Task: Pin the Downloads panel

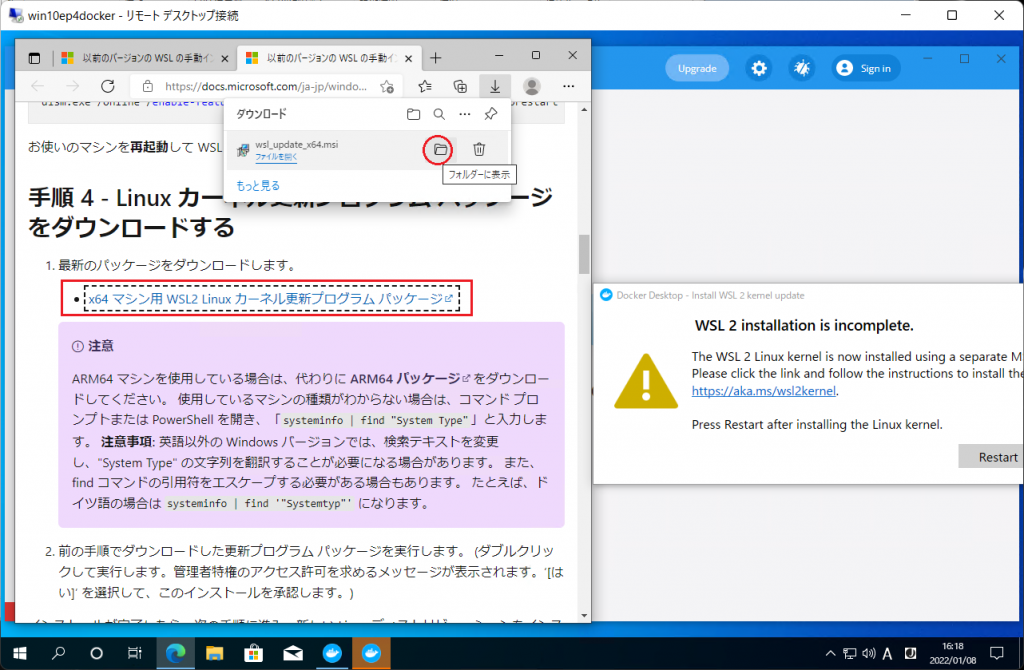Action: point(490,114)
